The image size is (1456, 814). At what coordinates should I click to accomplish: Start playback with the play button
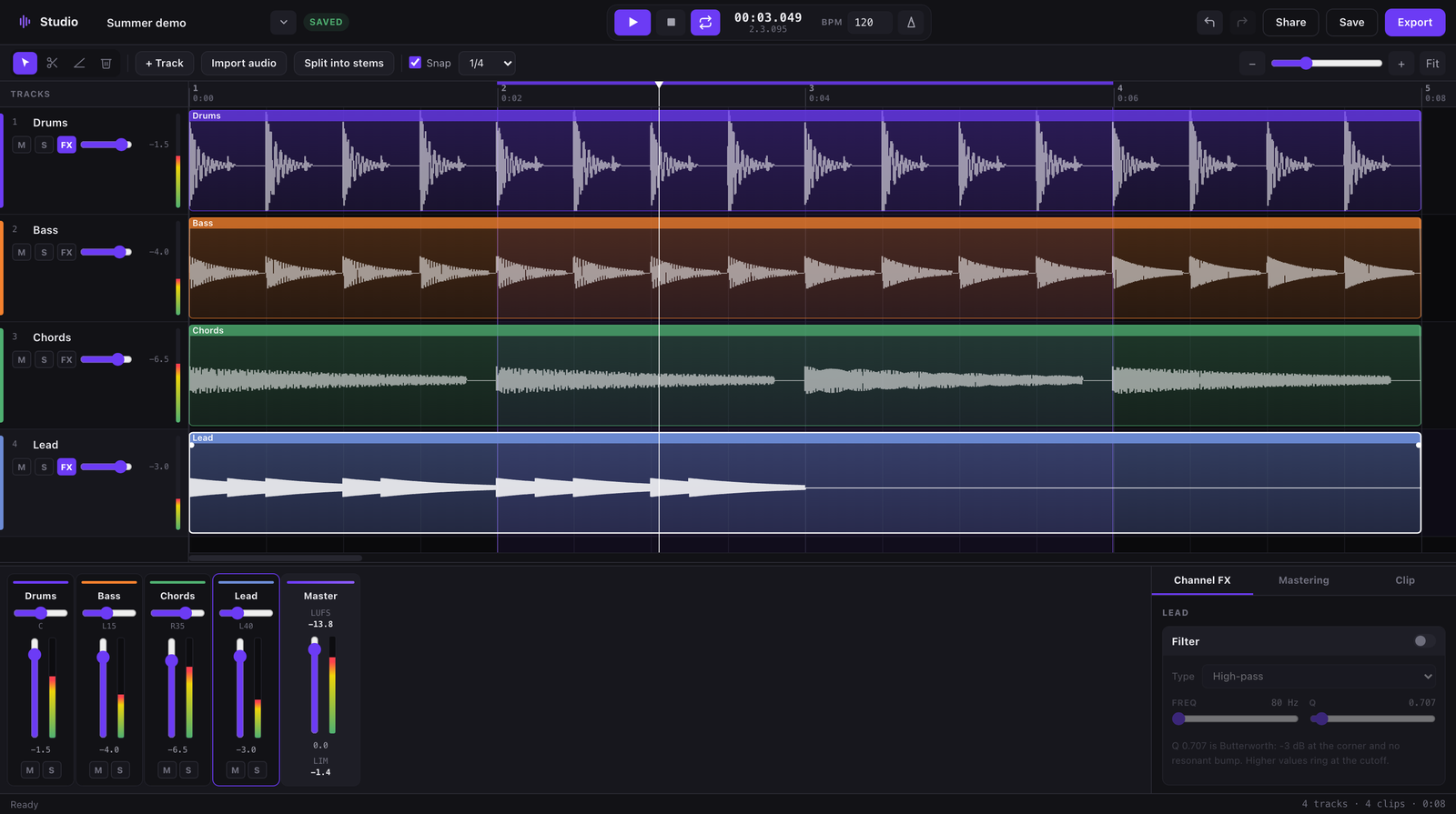pos(632,22)
